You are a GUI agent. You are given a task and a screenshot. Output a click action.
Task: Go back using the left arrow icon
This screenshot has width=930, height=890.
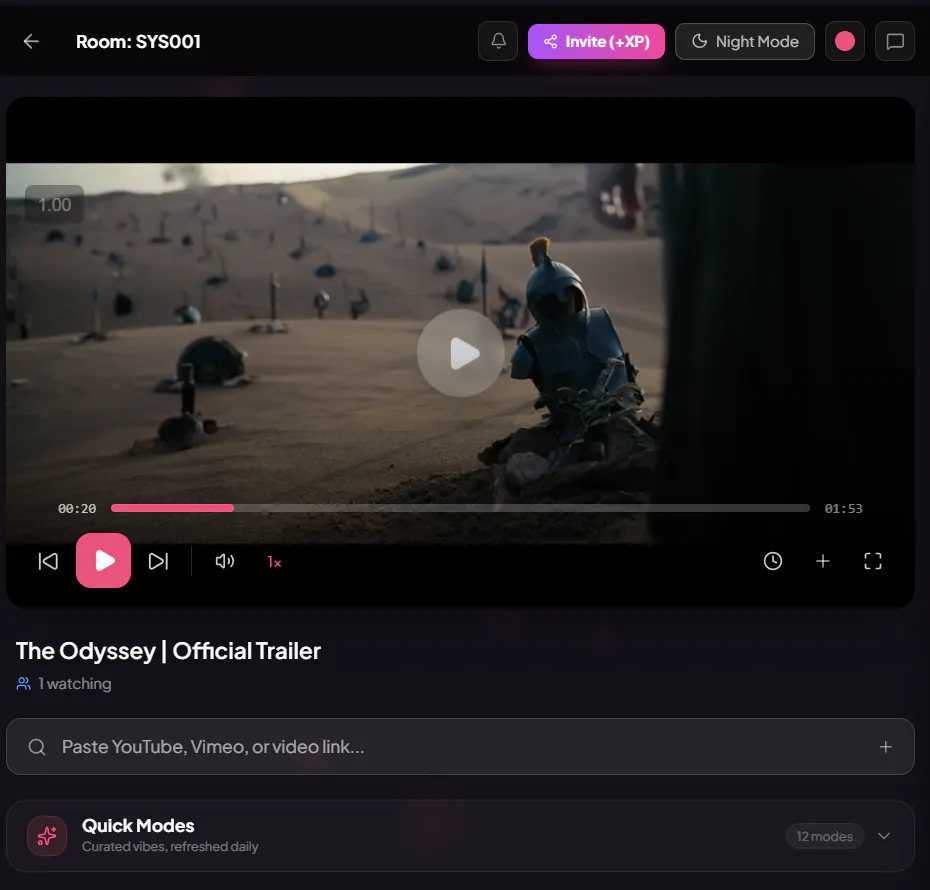(x=31, y=42)
